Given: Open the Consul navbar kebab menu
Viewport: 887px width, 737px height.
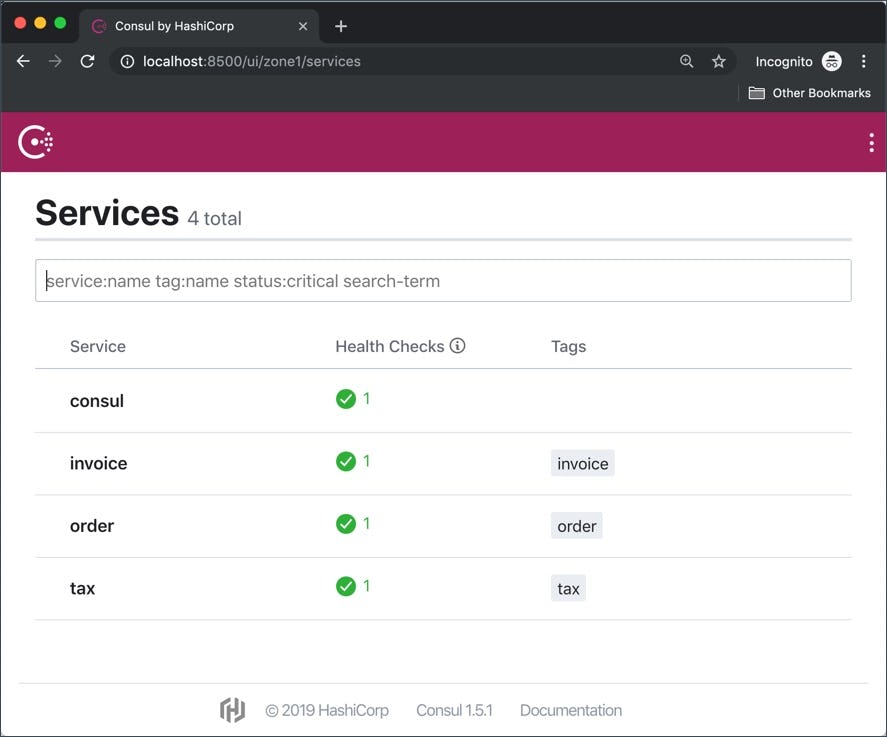Looking at the screenshot, I should 871,141.
